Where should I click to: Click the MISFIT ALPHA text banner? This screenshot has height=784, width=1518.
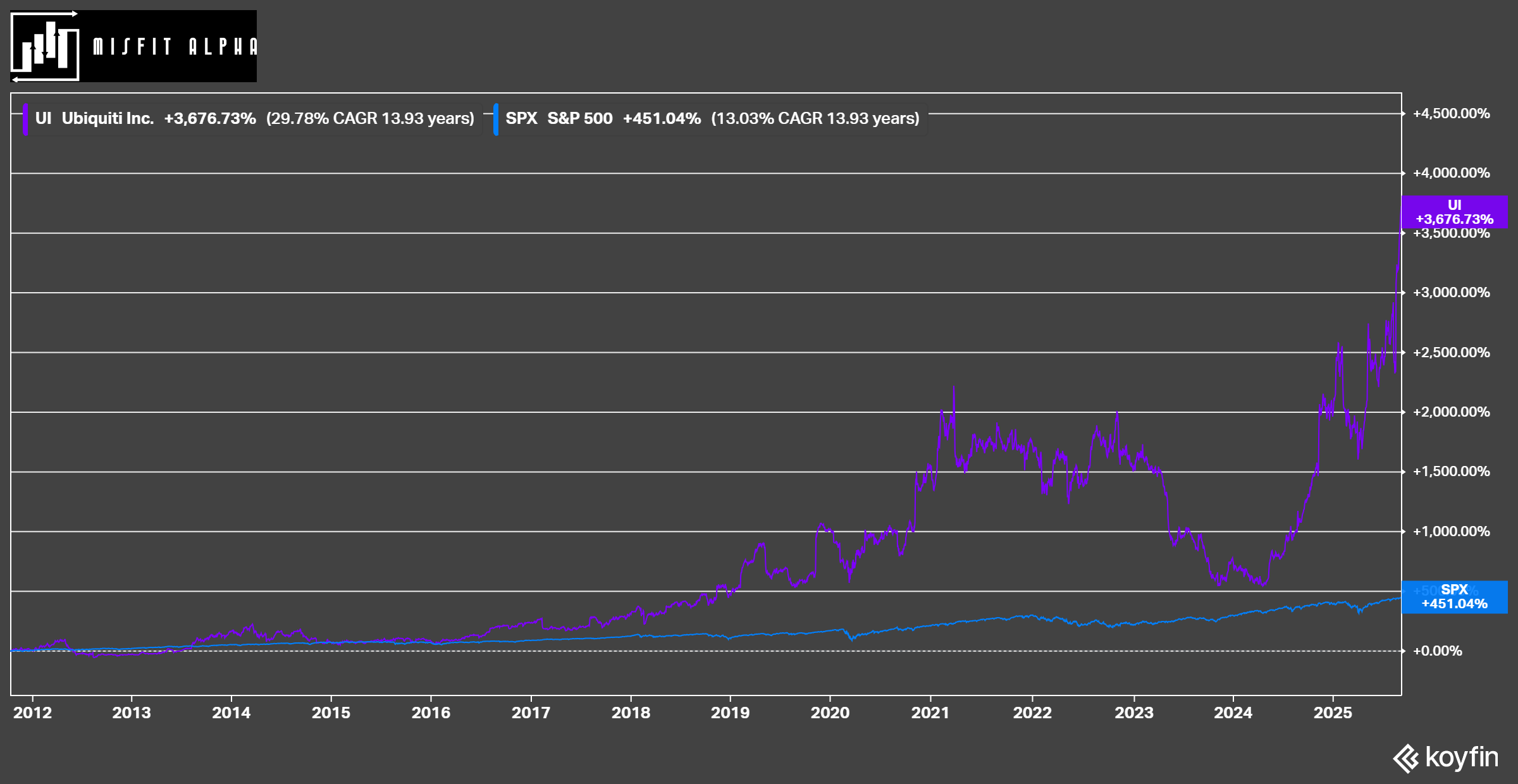click(x=175, y=47)
